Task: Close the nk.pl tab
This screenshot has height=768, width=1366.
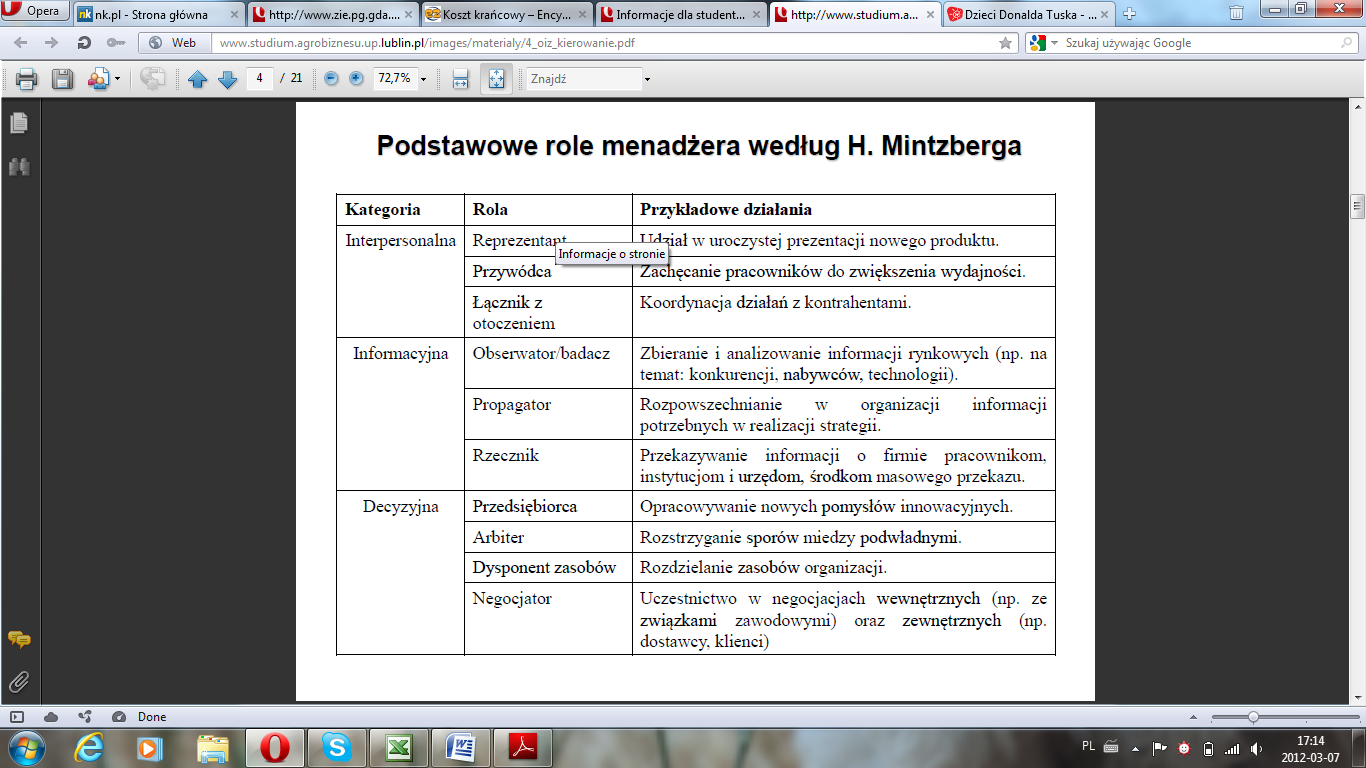Action: [x=235, y=15]
